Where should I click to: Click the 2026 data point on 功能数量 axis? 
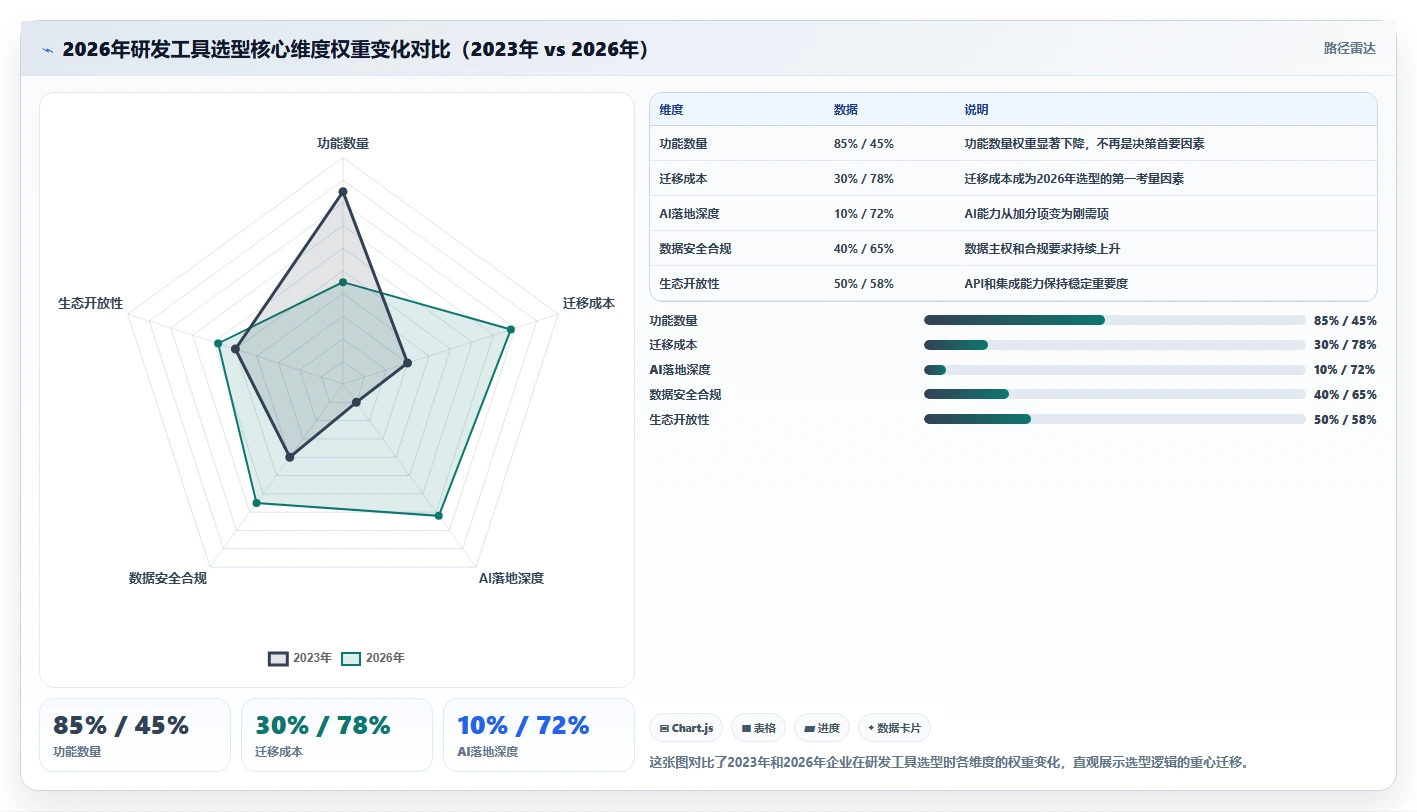point(343,283)
